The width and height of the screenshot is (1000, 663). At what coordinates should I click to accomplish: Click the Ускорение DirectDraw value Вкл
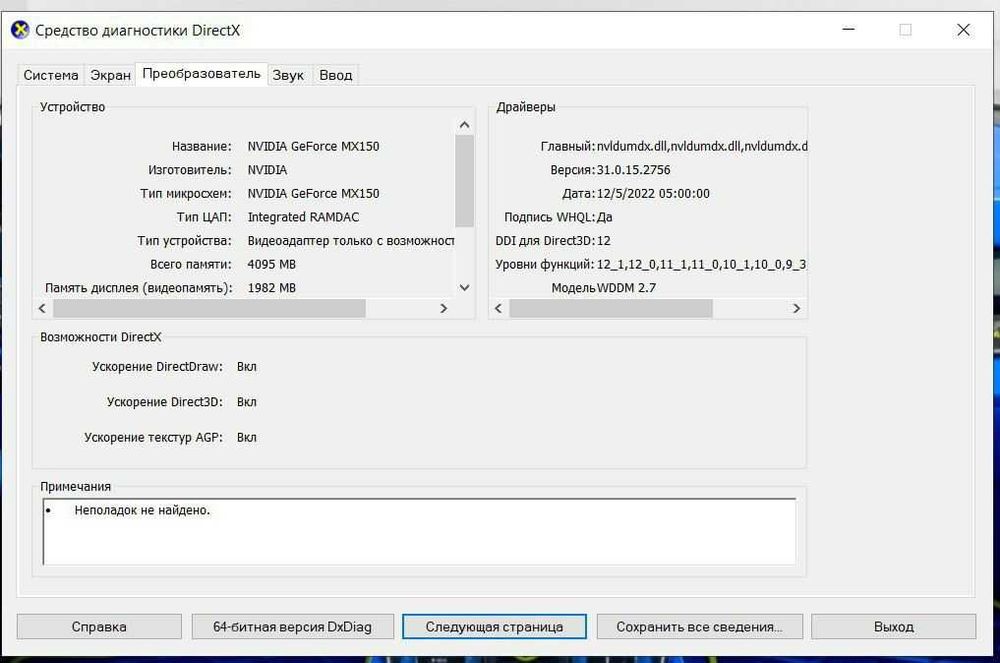tap(247, 367)
